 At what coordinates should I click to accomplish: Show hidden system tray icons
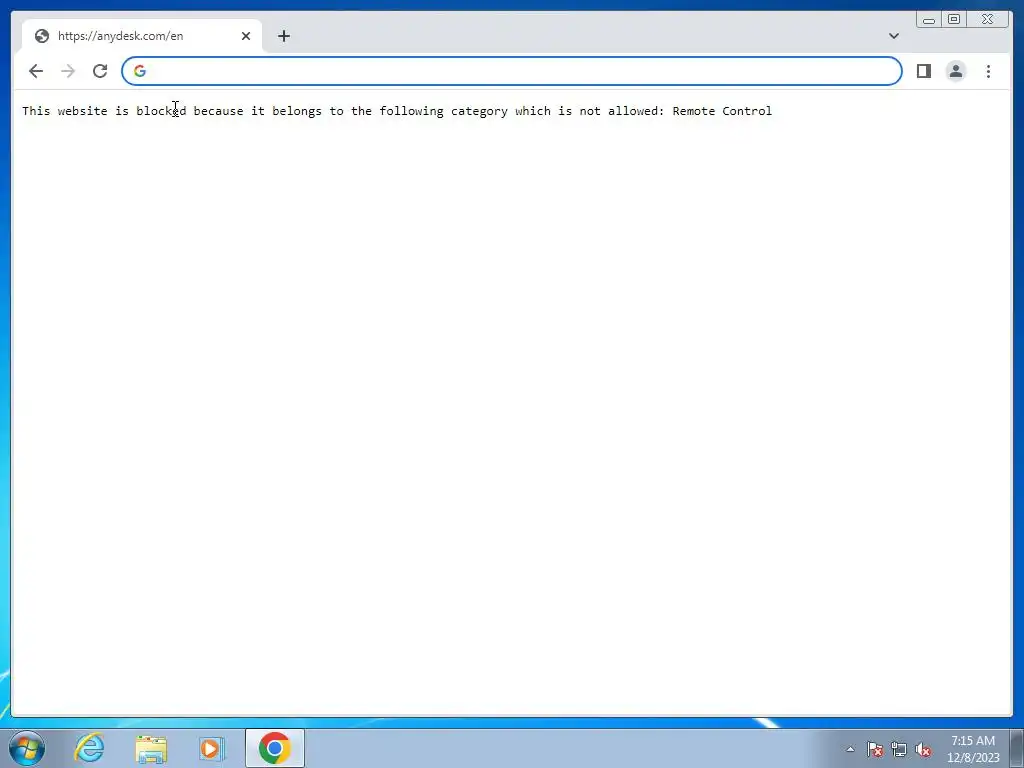click(850, 749)
